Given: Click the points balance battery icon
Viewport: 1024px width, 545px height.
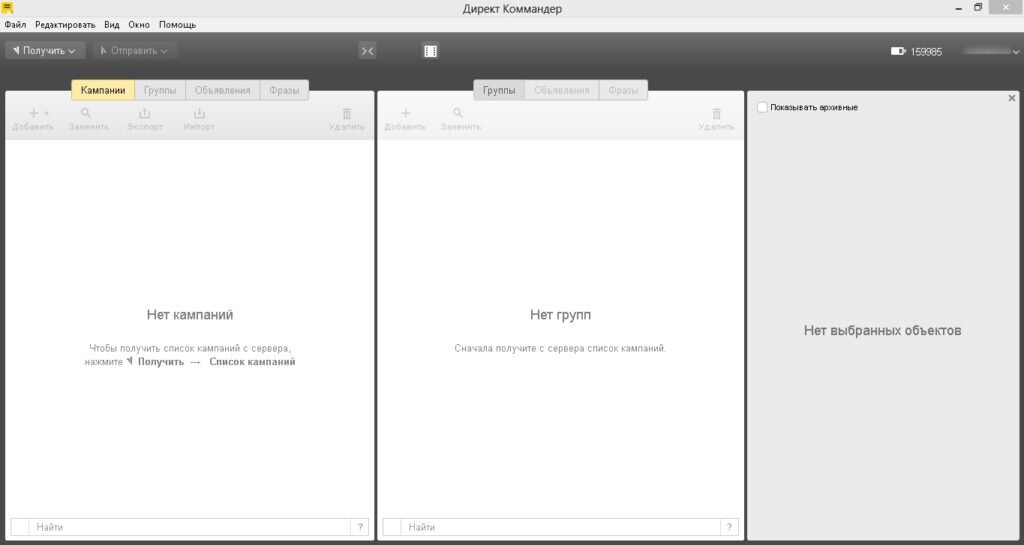Looking at the screenshot, I should (898, 51).
